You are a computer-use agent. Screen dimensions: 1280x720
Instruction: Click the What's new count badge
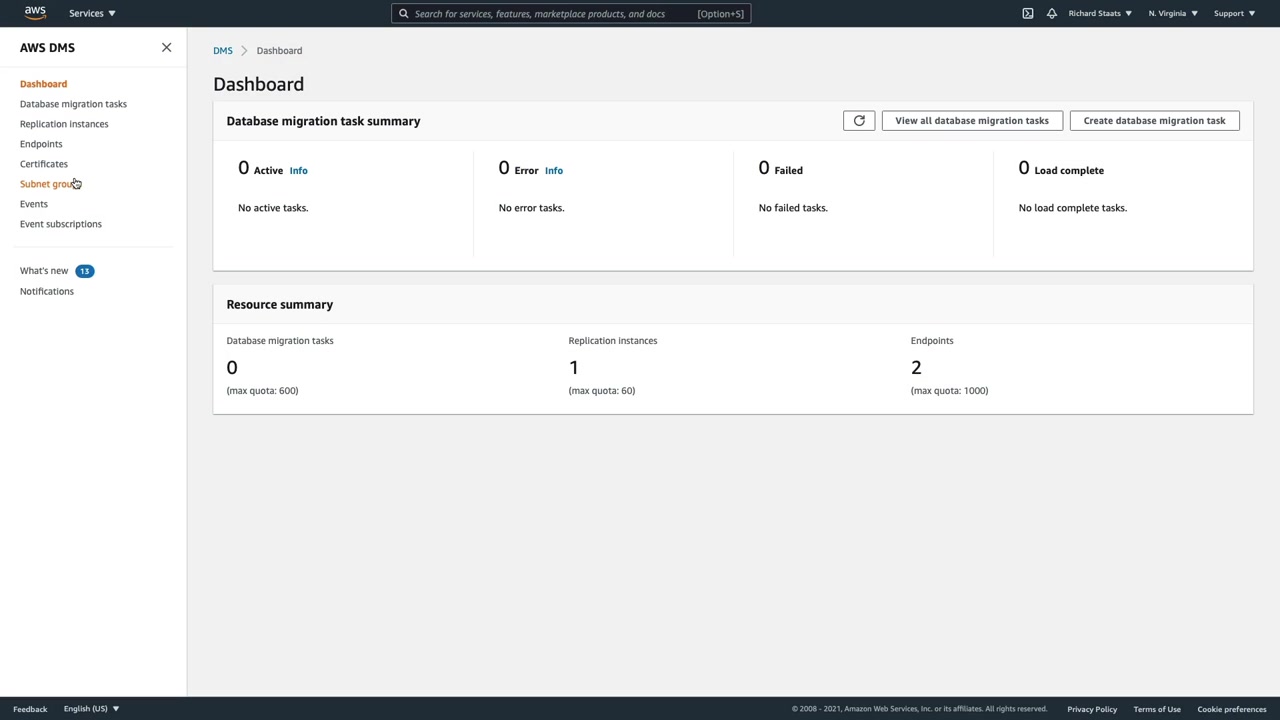[85, 271]
